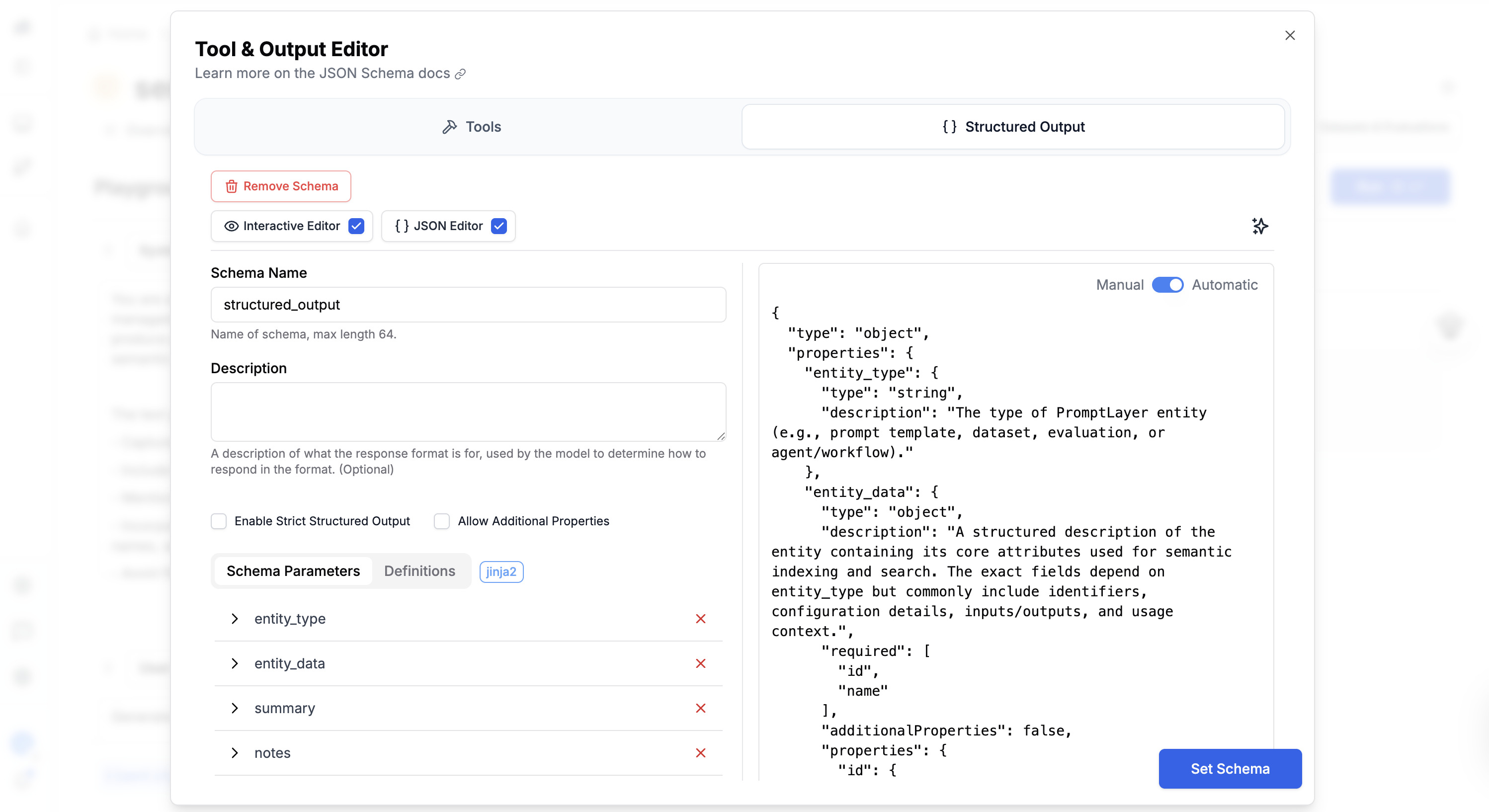Select the Structured Output tab

pos(1013,127)
